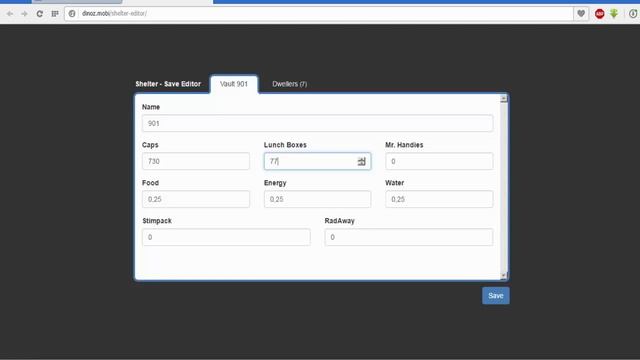The width and height of the screenshot is (640, 360).
Task: Open the speed dial grid icon
Action: tap(55, 14)
